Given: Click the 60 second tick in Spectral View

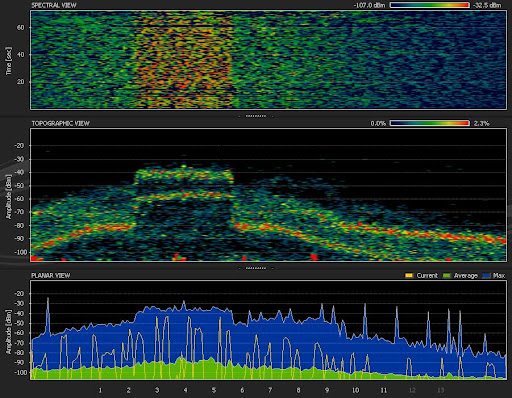Looking at the screenshot, I should [20, 27].
